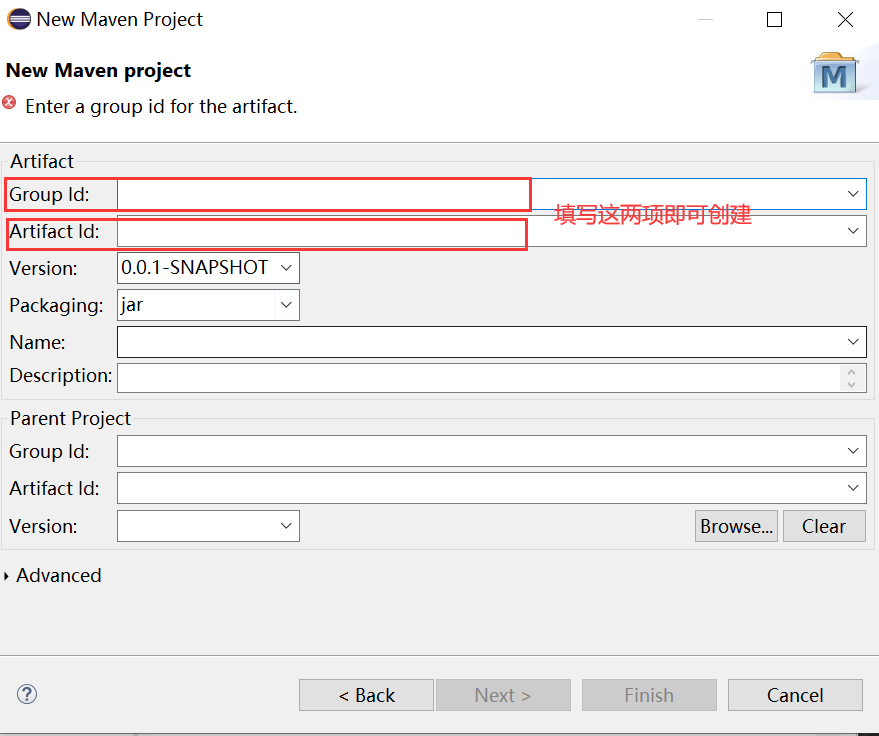Screen dimensions: 879x736
Task: Open the Artifact section Artifact Id dropdown arrow
Action: coord(853,231)
